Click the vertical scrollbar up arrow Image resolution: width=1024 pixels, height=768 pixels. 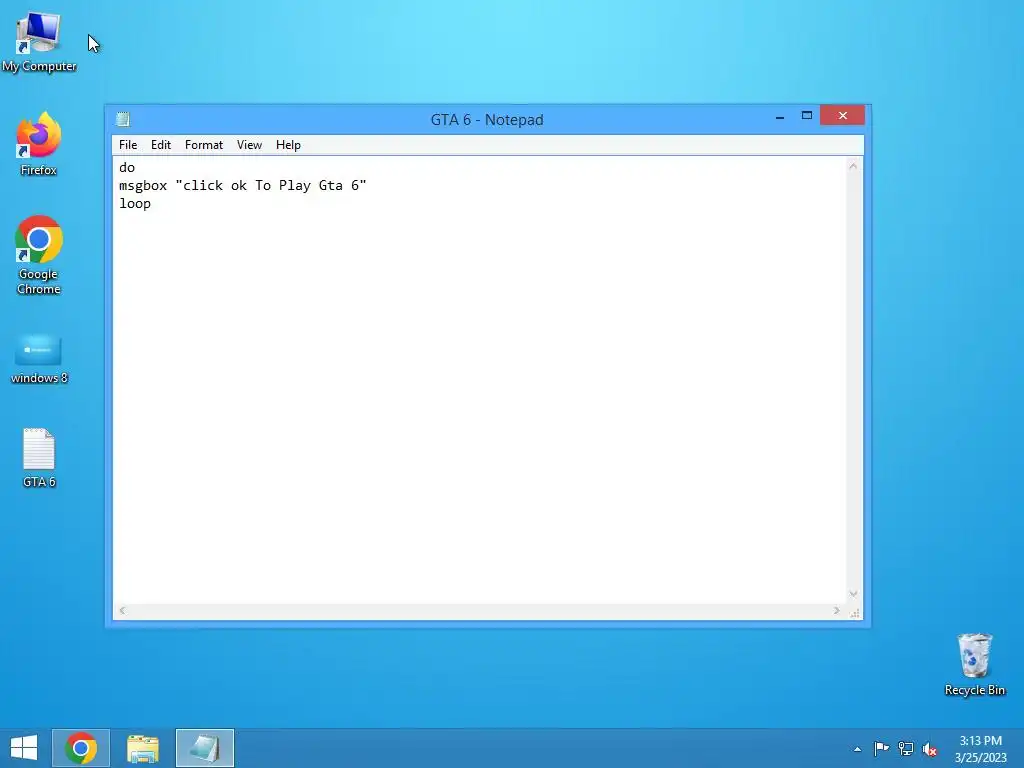tap(853, 166)
